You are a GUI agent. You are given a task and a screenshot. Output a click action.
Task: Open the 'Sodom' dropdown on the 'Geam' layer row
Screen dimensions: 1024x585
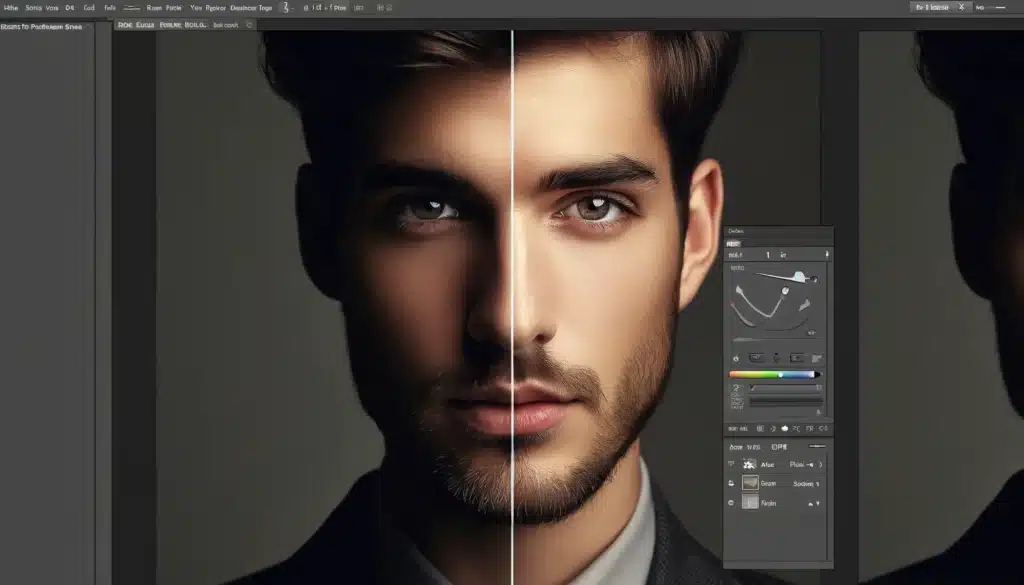(806, 484)
